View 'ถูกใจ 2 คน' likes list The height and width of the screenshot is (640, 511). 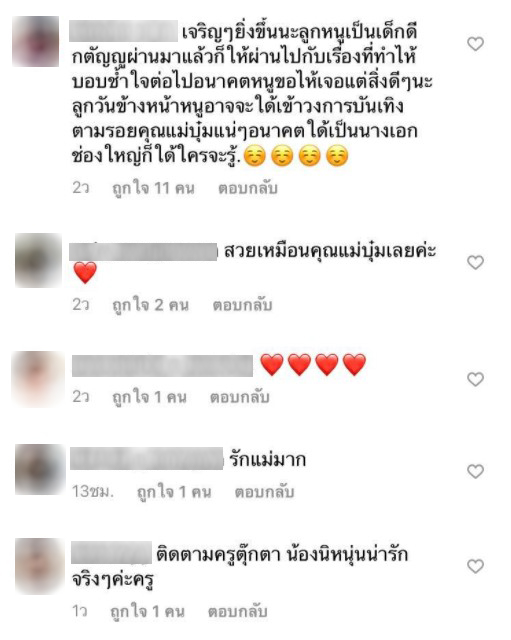click(x=150, y=305)
